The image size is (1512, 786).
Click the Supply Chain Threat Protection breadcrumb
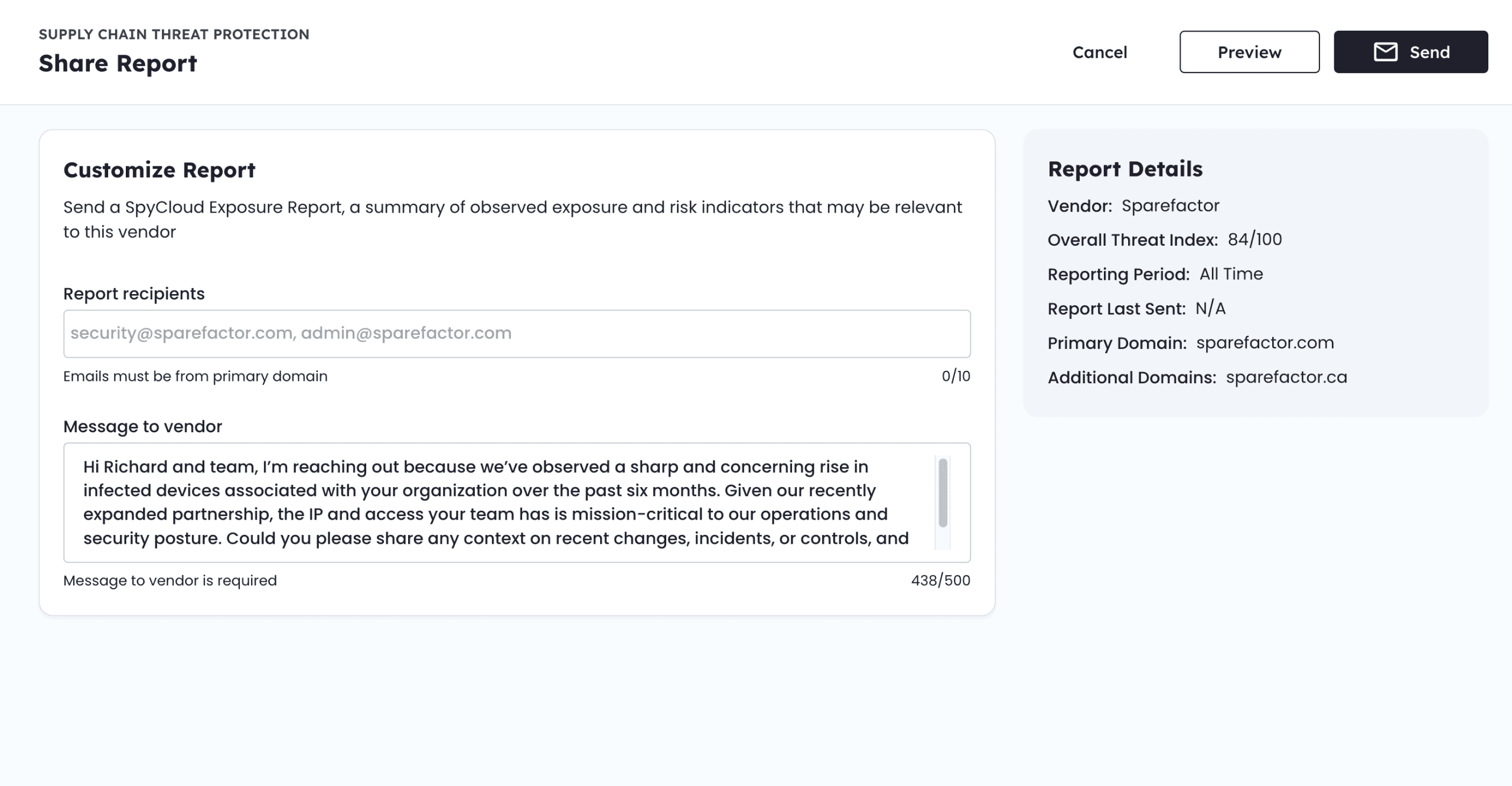174,34
